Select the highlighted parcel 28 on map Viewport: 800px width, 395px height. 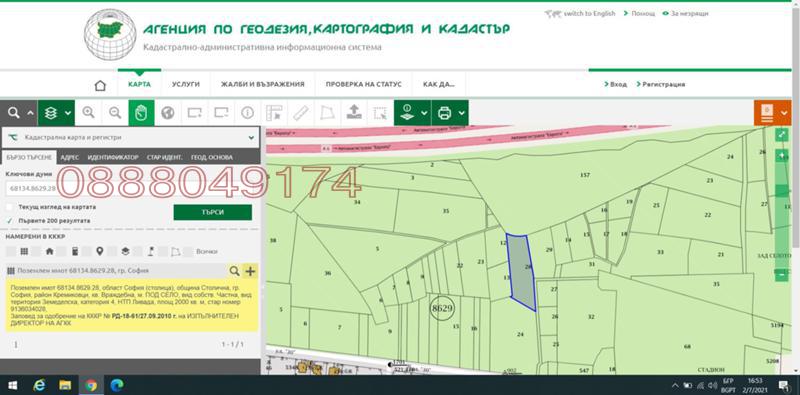522,271
